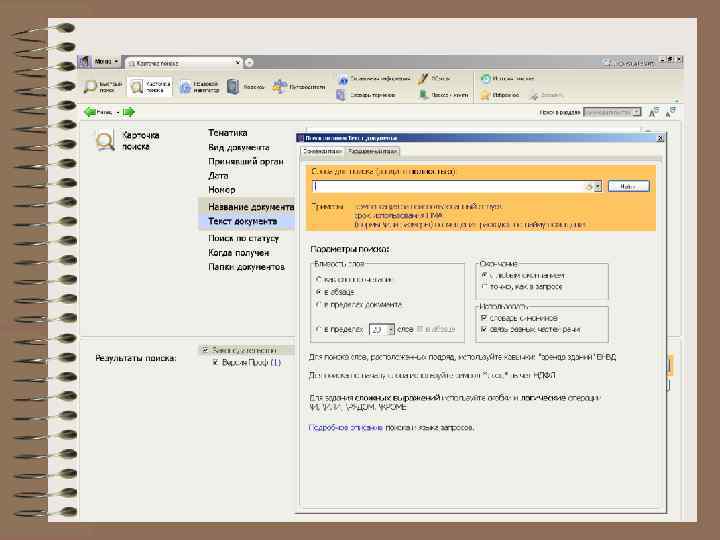Open Пресса и книги icon
Viewport: 720px width, 540px height.
click(x=423, y=95)
